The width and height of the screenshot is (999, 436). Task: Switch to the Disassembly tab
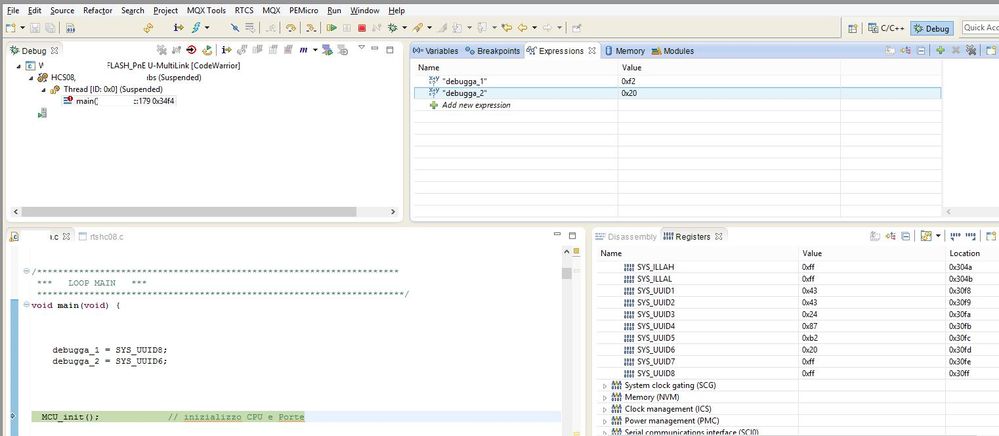(x=626, y=236)
